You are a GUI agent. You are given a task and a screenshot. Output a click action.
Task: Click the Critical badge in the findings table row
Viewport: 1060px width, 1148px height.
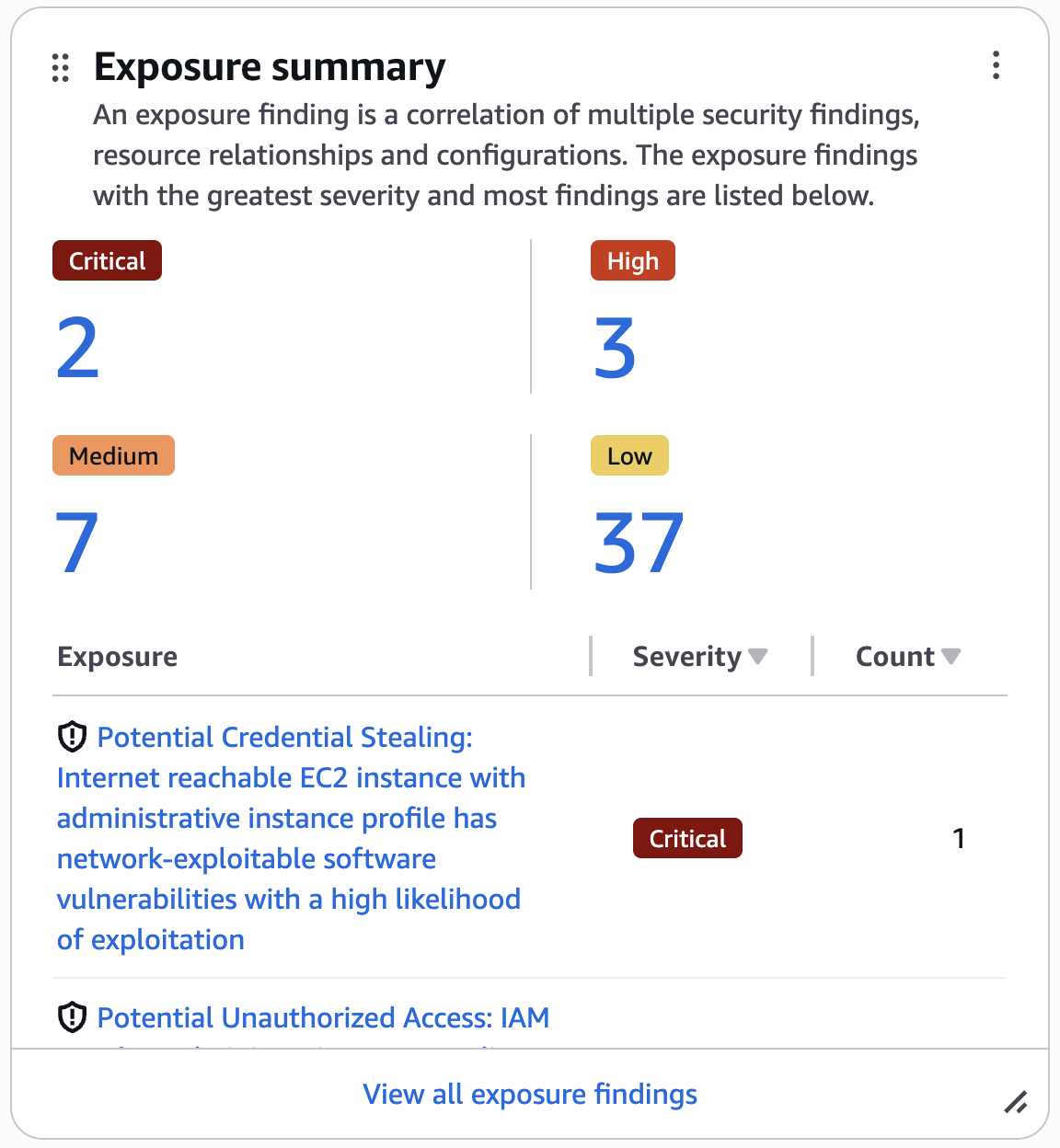click(687, 838)
